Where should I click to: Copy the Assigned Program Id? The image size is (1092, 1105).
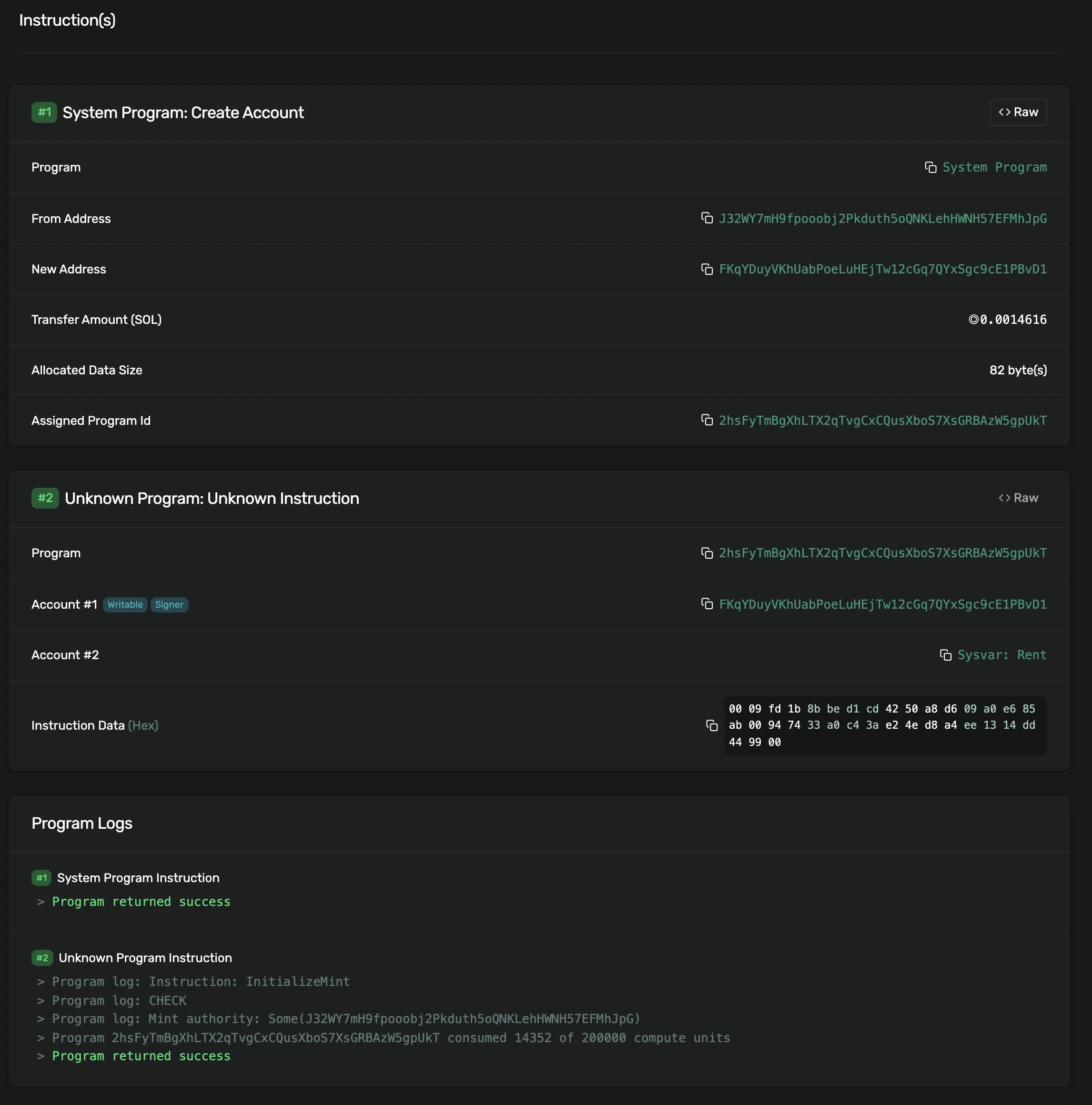point(708,421)
